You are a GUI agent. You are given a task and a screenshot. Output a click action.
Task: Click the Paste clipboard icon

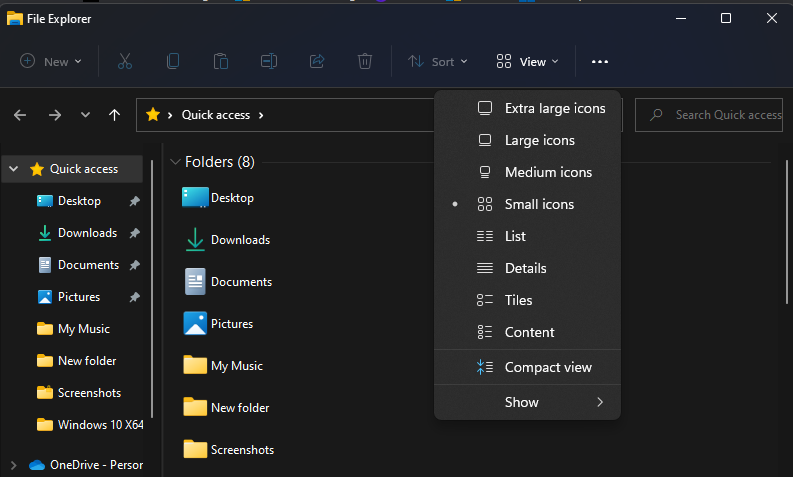(221, 61)
